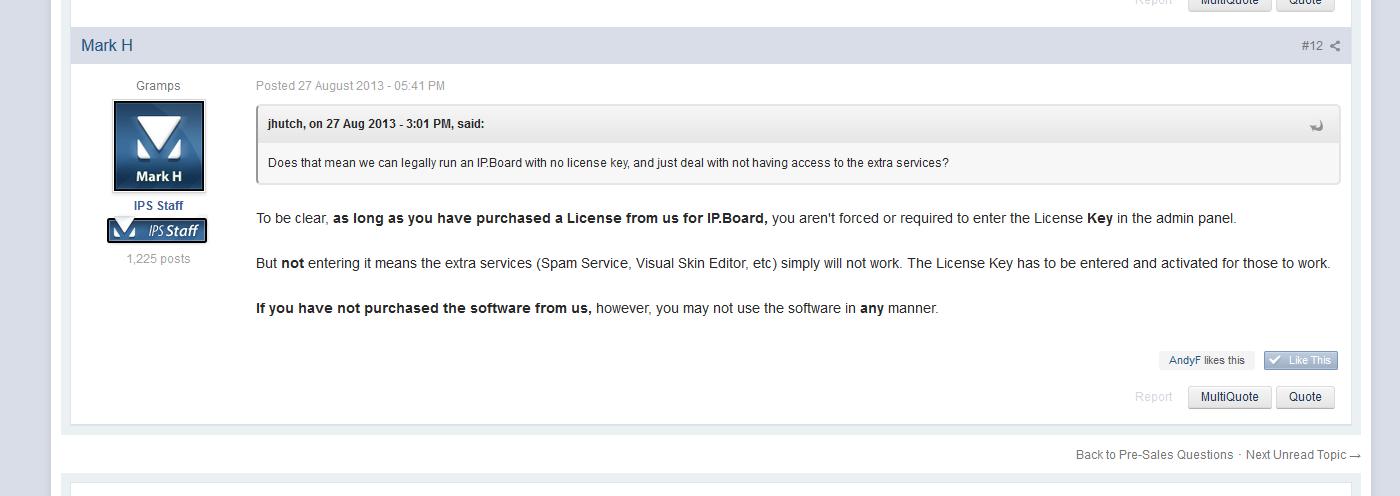Click the "jhutch, on 27 Aug 2013" quote header
The image size is (1400, 496).
tap(376, 124)
